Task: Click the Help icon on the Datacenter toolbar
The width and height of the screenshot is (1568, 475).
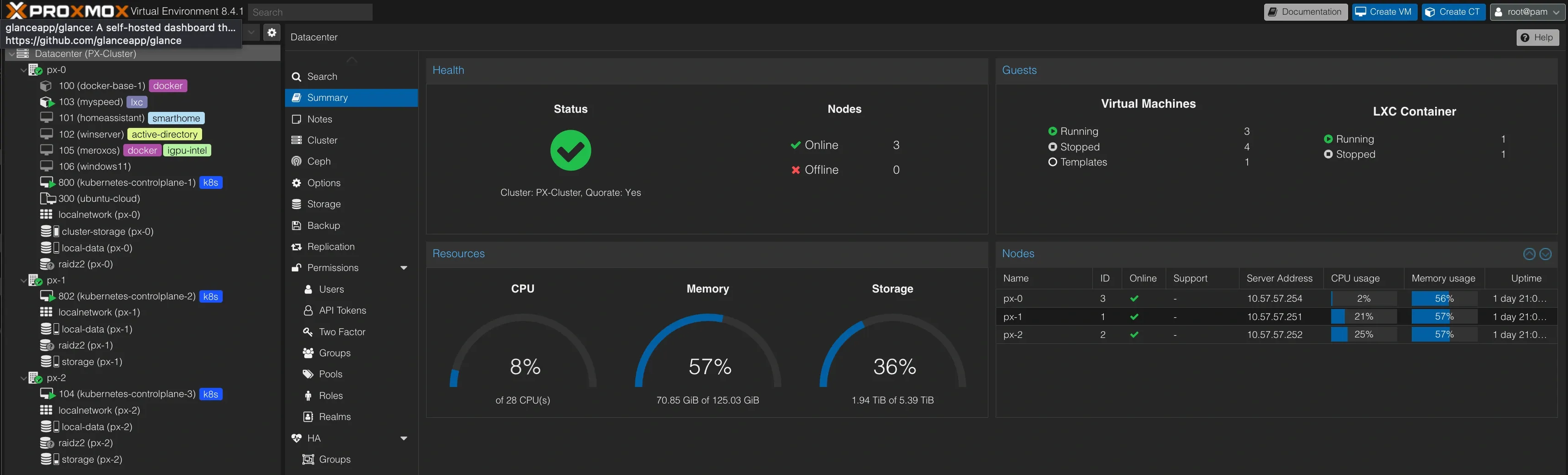Action: click(x=1538, y=37)
